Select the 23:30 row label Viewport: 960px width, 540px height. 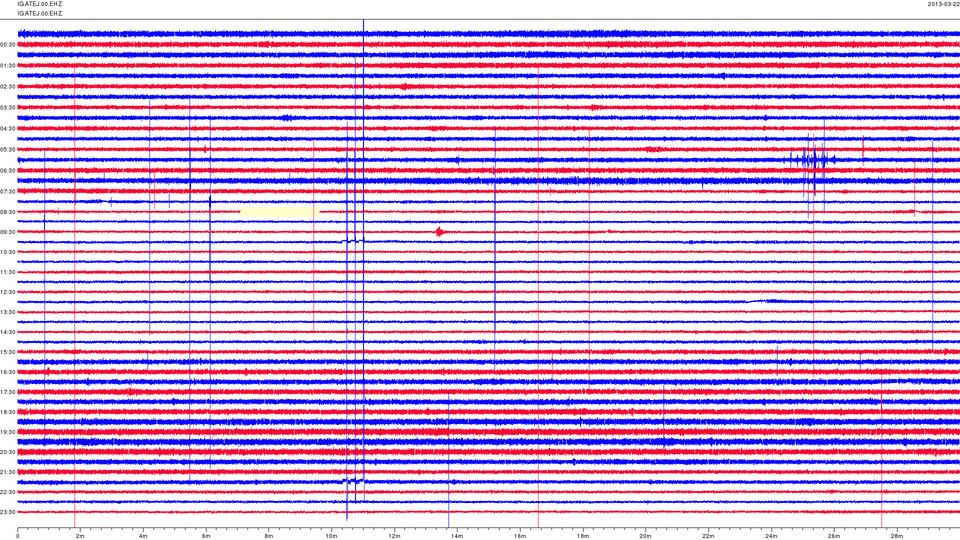point(8,512)
